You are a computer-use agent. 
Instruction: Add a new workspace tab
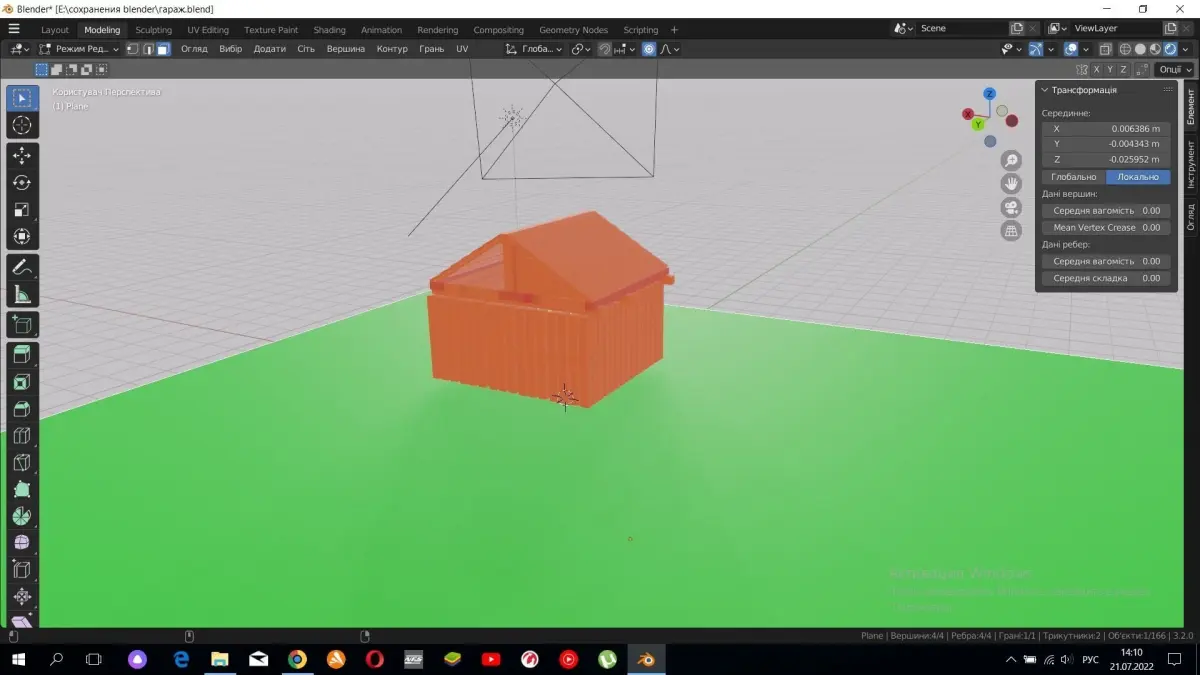click(x=674, y=30)
